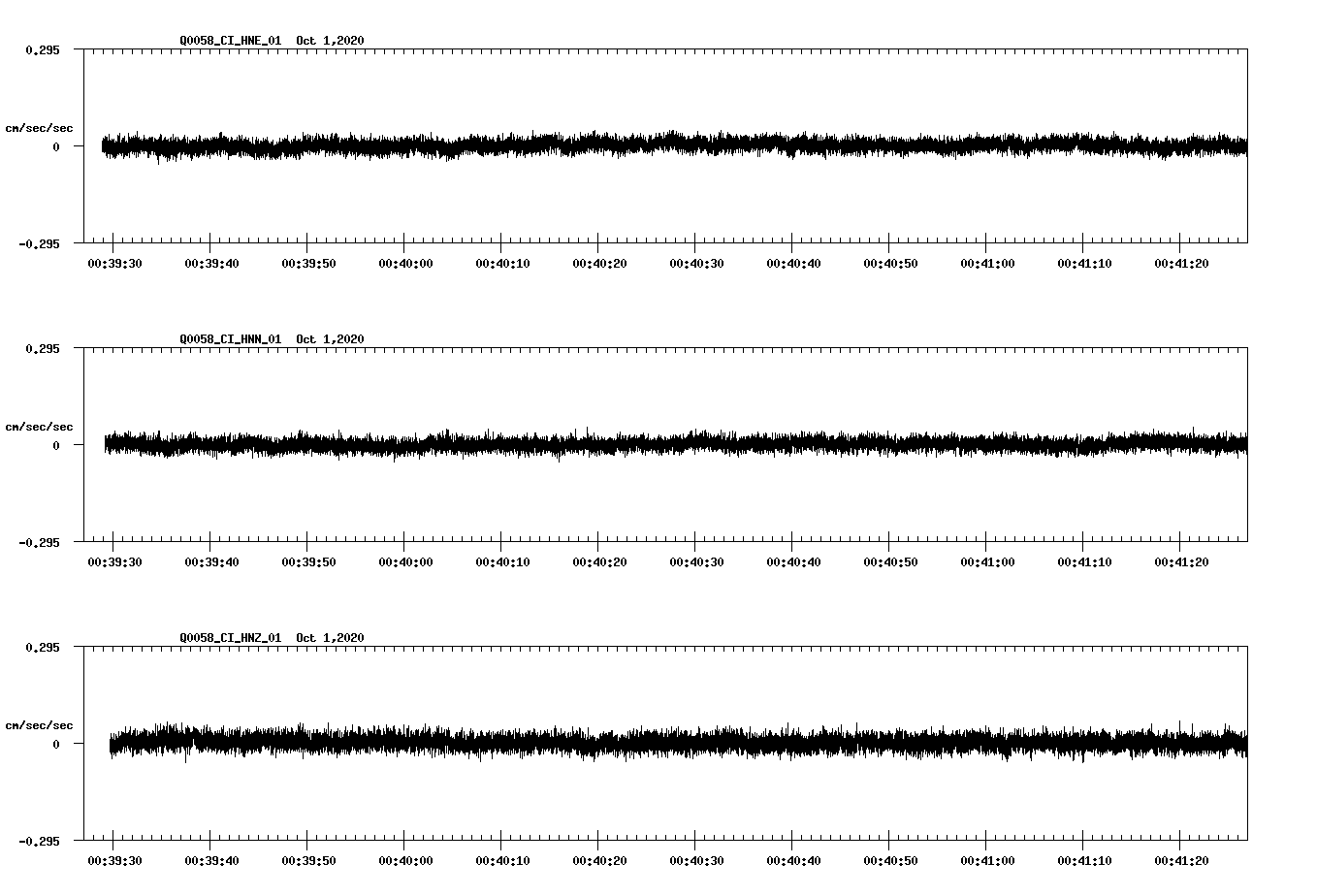Select the 00:41:20 tick label on bottom axis
Image resolution: width=1317 pixels, height=896 pixels.
click(1183, 858)
